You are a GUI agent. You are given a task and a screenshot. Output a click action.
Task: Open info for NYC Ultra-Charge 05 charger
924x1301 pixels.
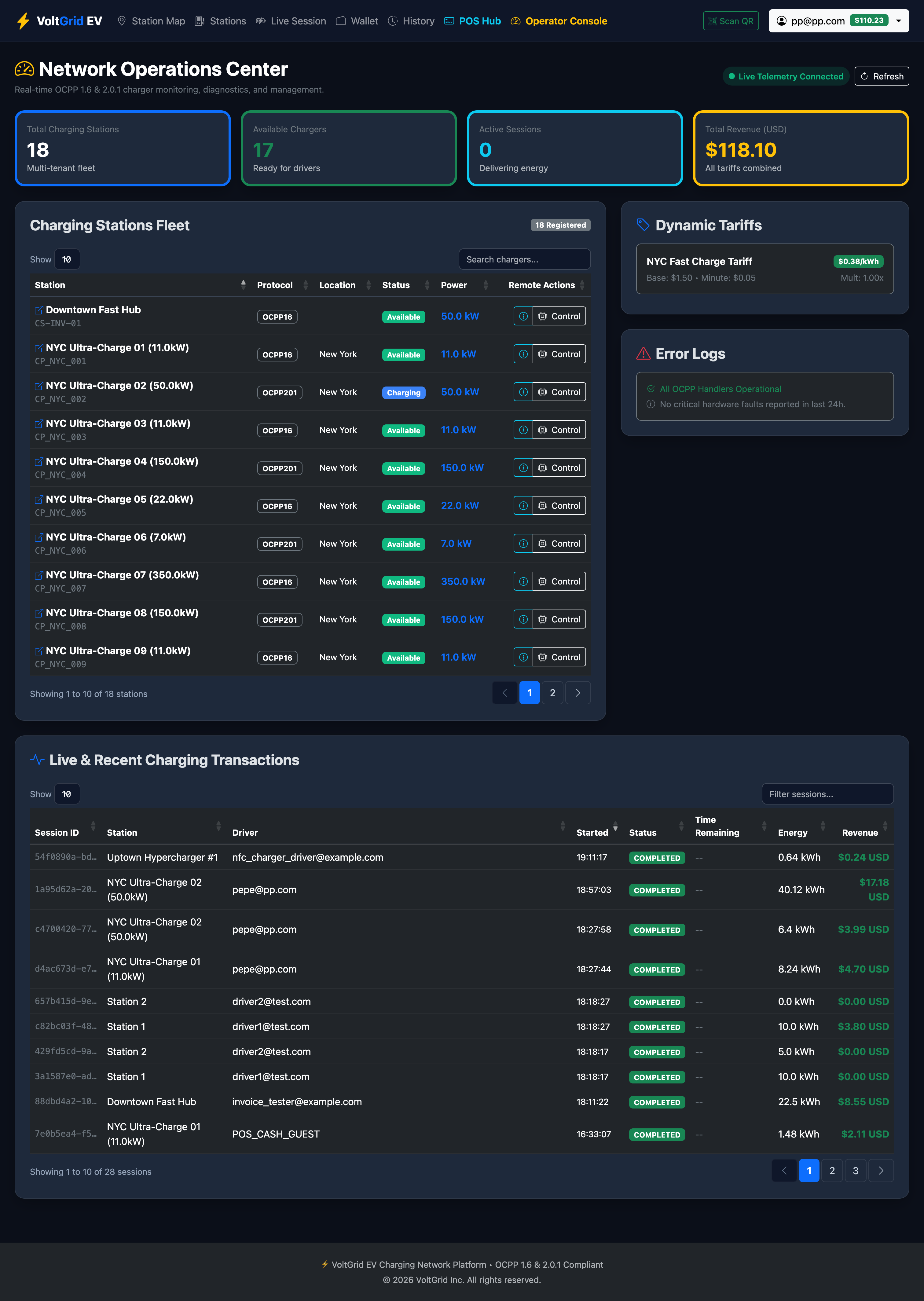coord(523,506)
